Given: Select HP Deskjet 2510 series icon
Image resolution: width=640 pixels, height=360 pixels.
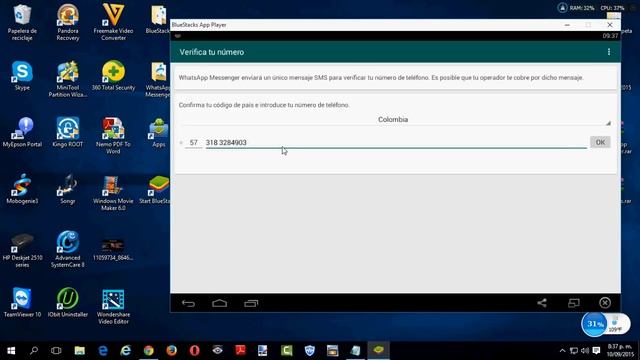Looking at the screenshot, I should pos(22,249).
